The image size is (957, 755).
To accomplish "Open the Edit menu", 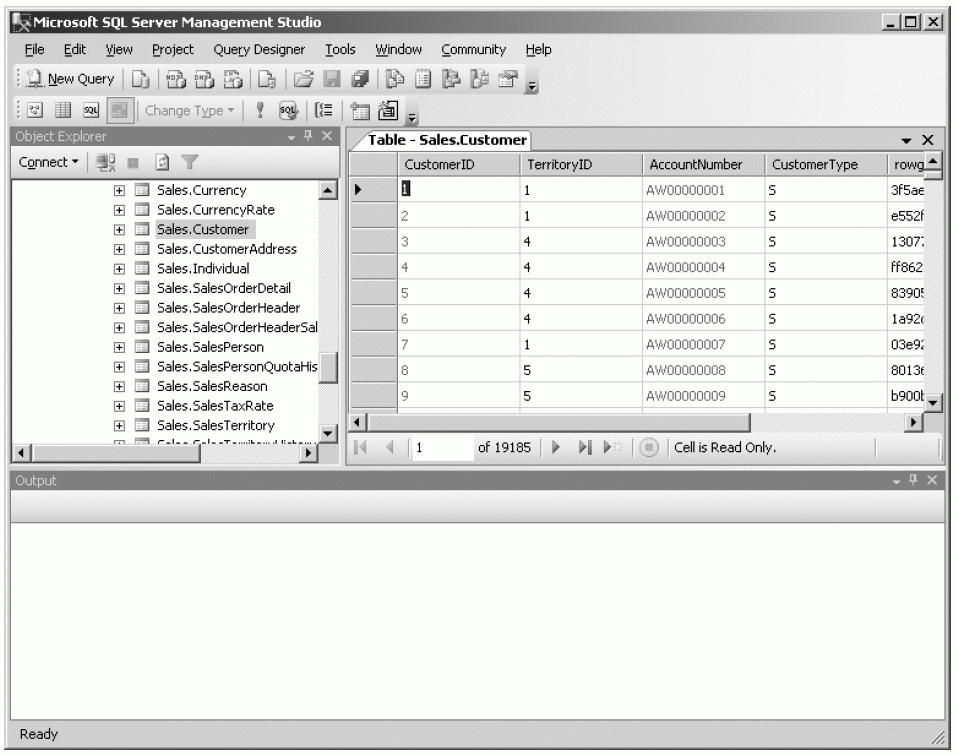I will [74, 49].
